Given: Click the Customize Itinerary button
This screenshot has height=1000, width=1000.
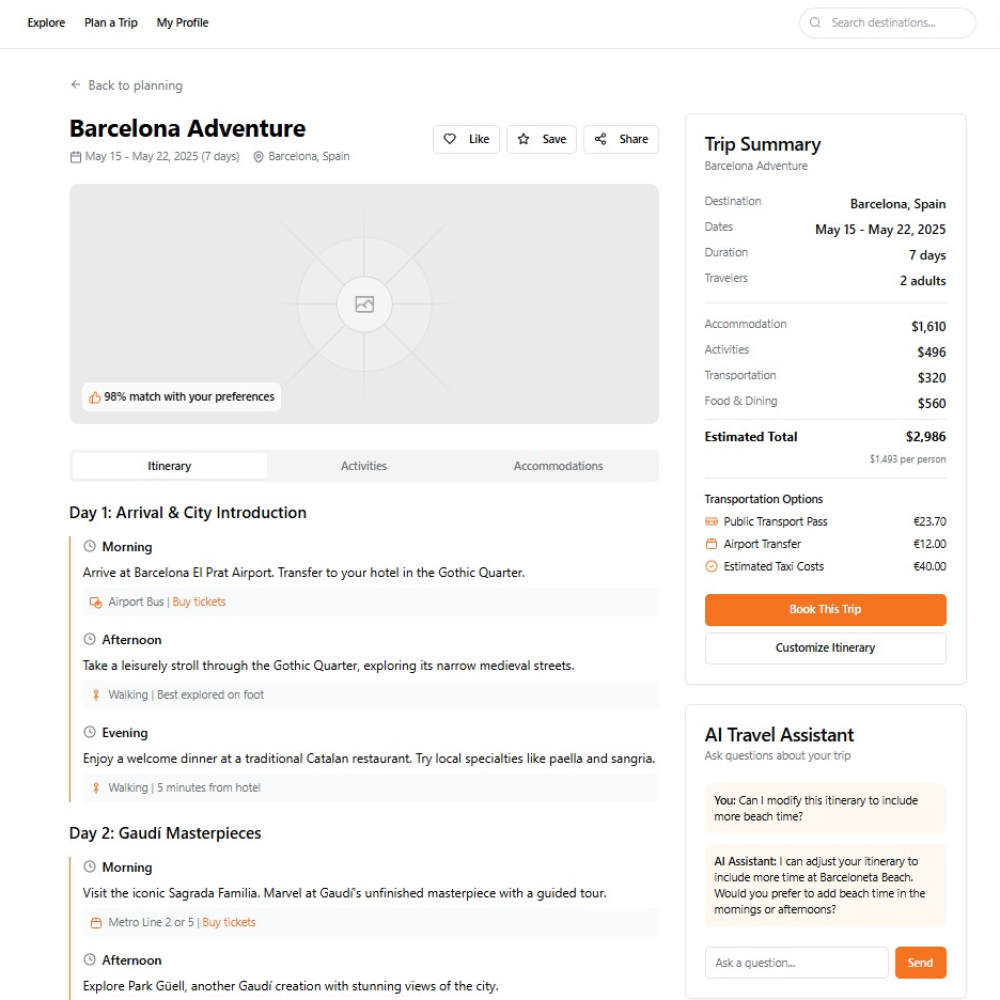Looking at the screenshot, I should coord(825,648).
